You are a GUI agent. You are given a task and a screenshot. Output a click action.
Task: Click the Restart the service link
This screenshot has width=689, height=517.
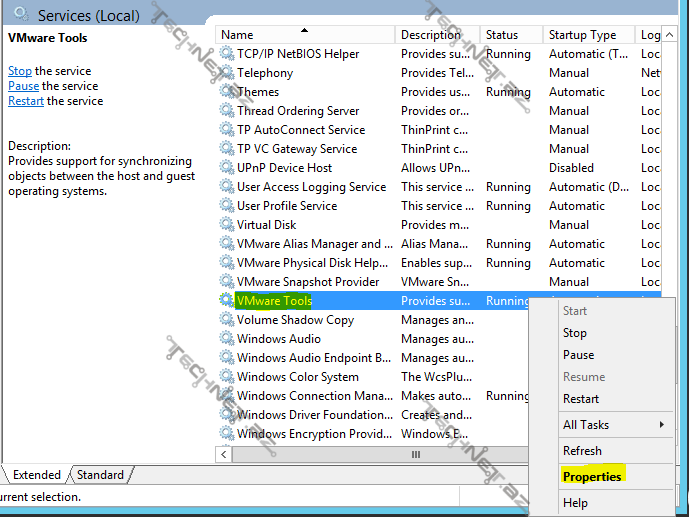26,101
